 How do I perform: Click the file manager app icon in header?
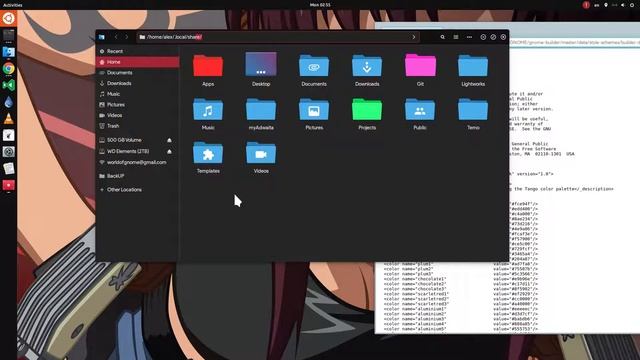click(102, 37)
